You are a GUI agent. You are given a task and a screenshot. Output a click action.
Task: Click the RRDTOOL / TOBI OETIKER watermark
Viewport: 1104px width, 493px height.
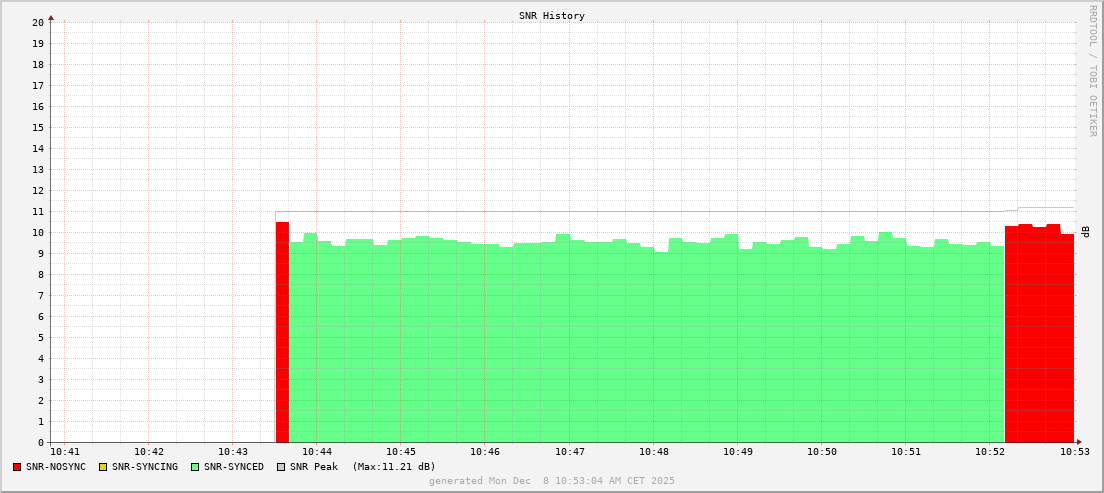coord(1092,68)
